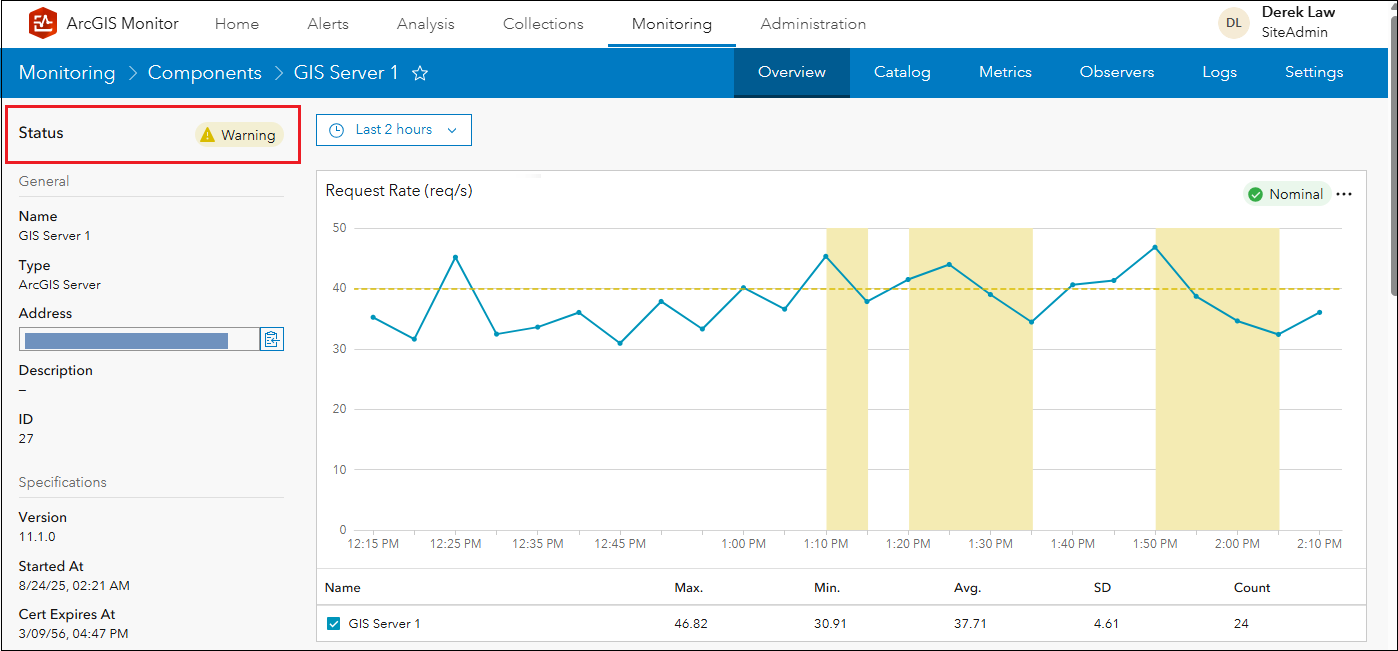The image size is (1398, 651).
Task: Click the clock icon in time selector
Action: [x=337, y=130]
